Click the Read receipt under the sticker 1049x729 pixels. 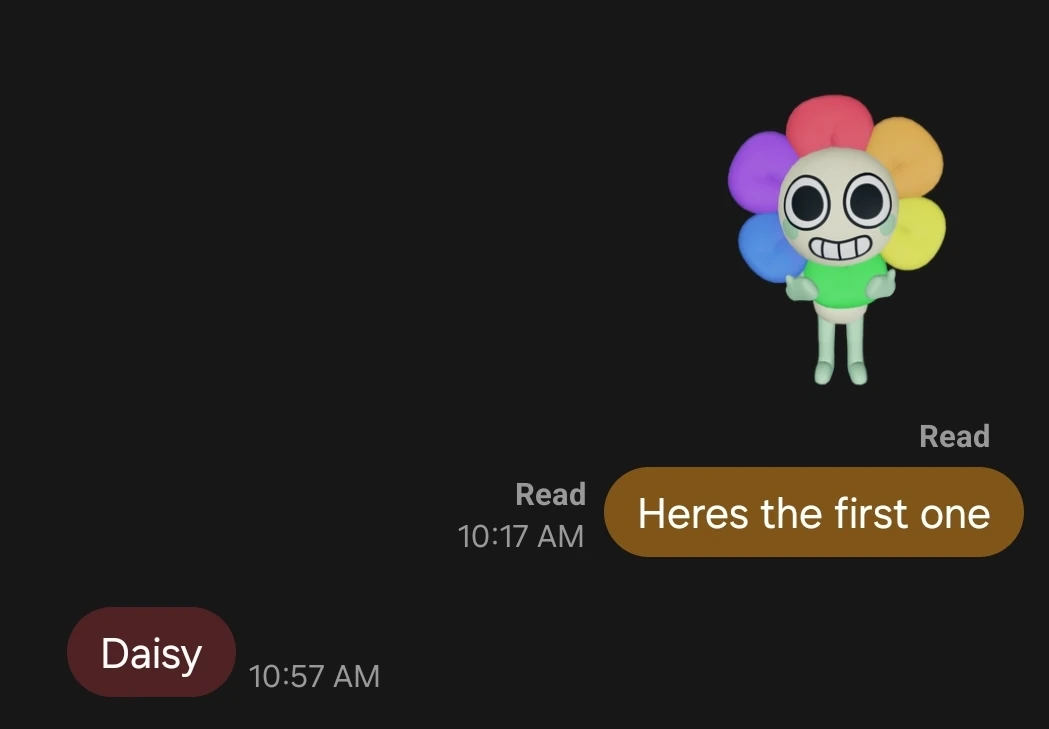pyautogui.click(x=954, y=437)
